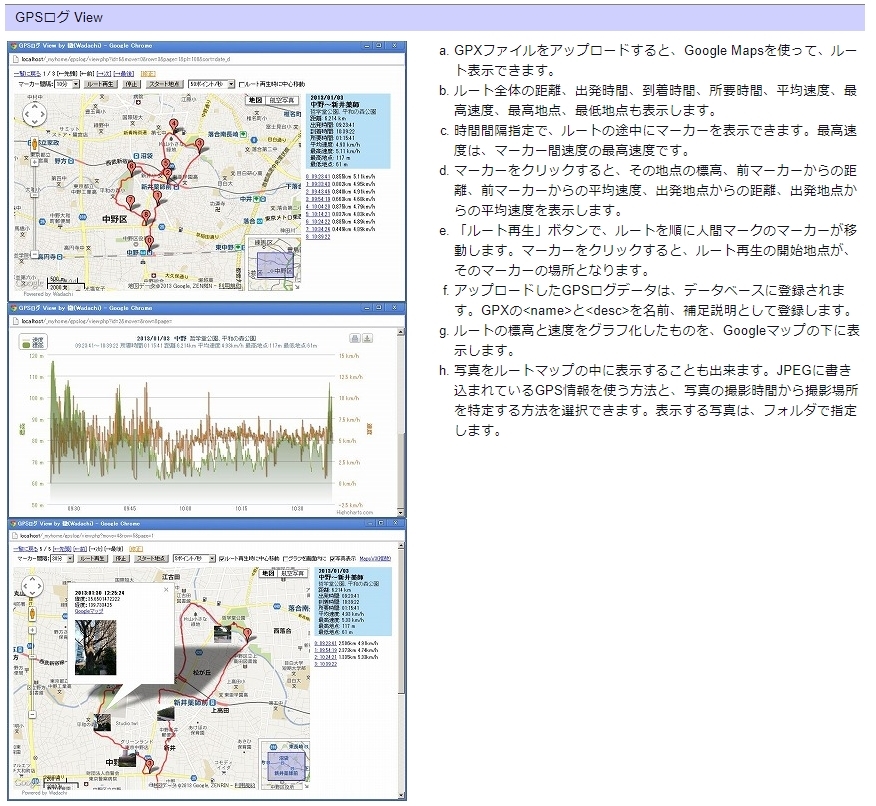876x806 pixels.
Task: Click pan control in bottom photo map window
Action: point(32,586)
